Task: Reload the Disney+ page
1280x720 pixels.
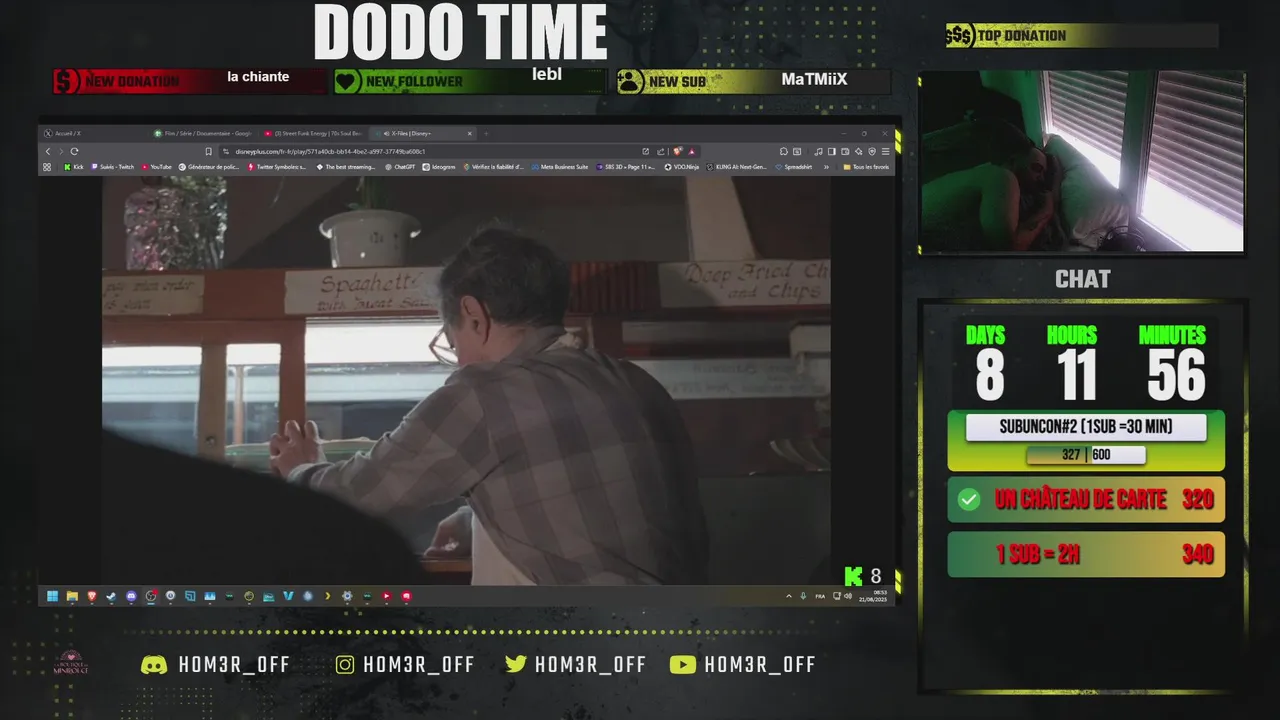Action: coord(74,151)
